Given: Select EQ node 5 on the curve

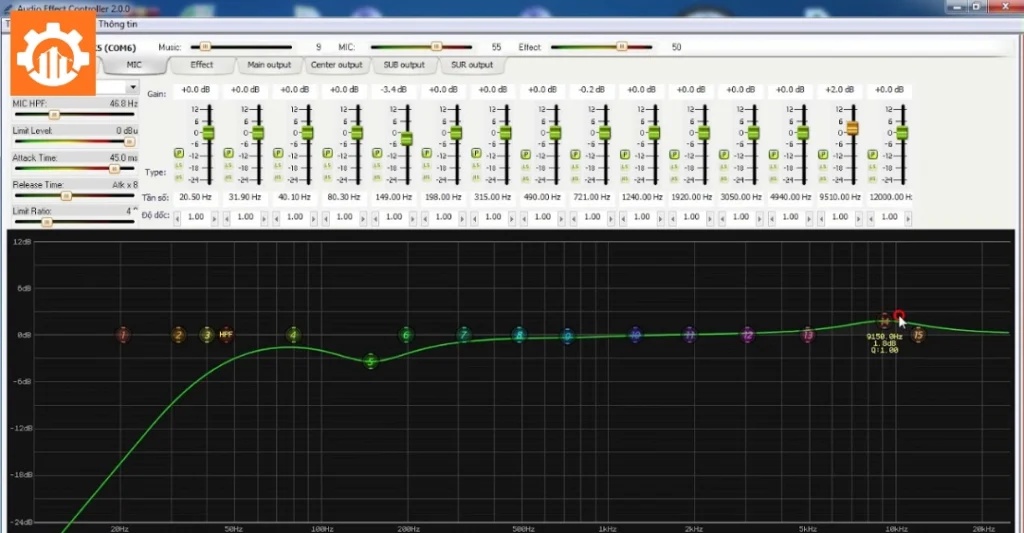Looking at the screenshot, I should (371, 361).
